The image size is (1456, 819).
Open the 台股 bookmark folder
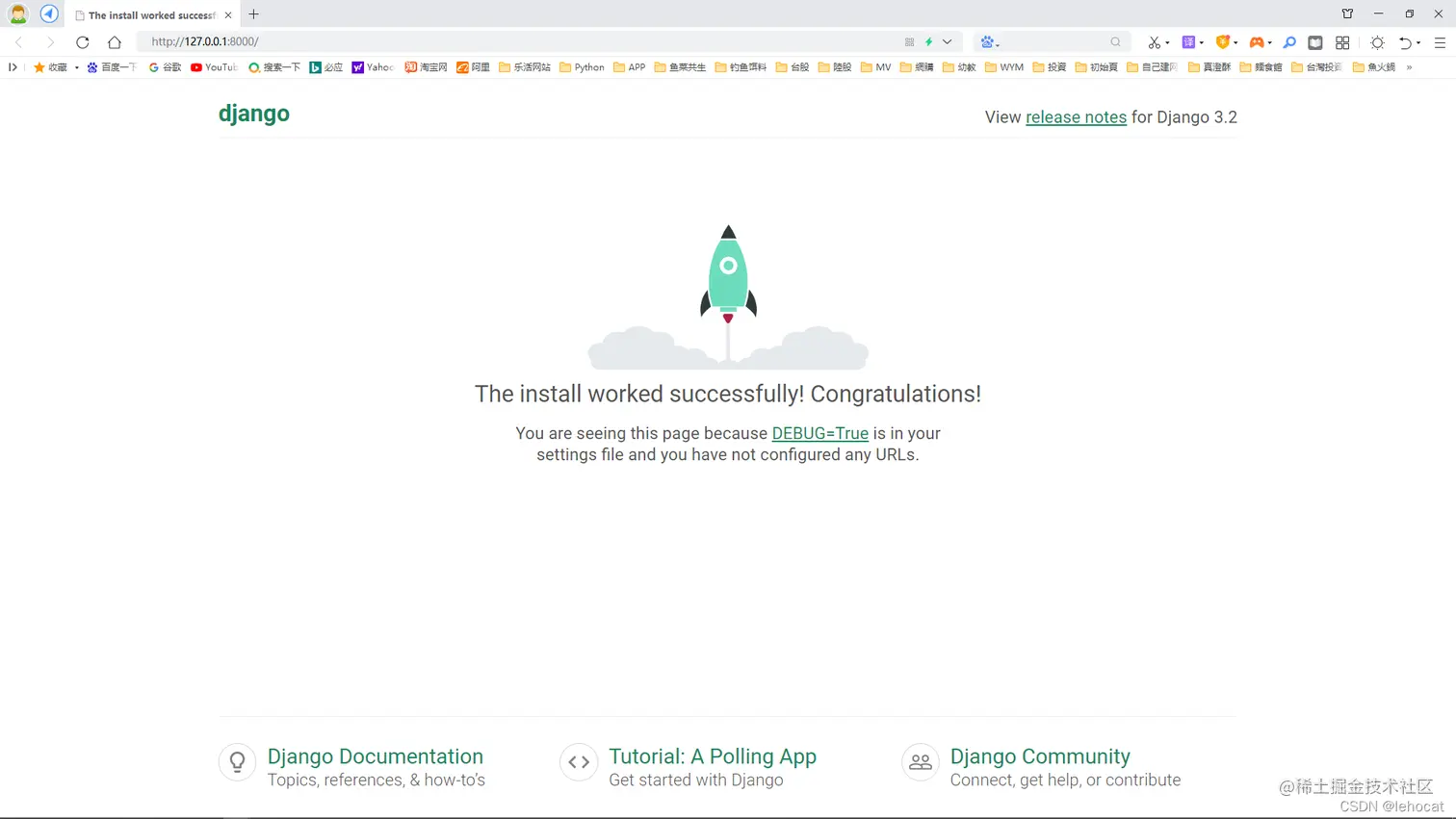click(x=793, y=67)
